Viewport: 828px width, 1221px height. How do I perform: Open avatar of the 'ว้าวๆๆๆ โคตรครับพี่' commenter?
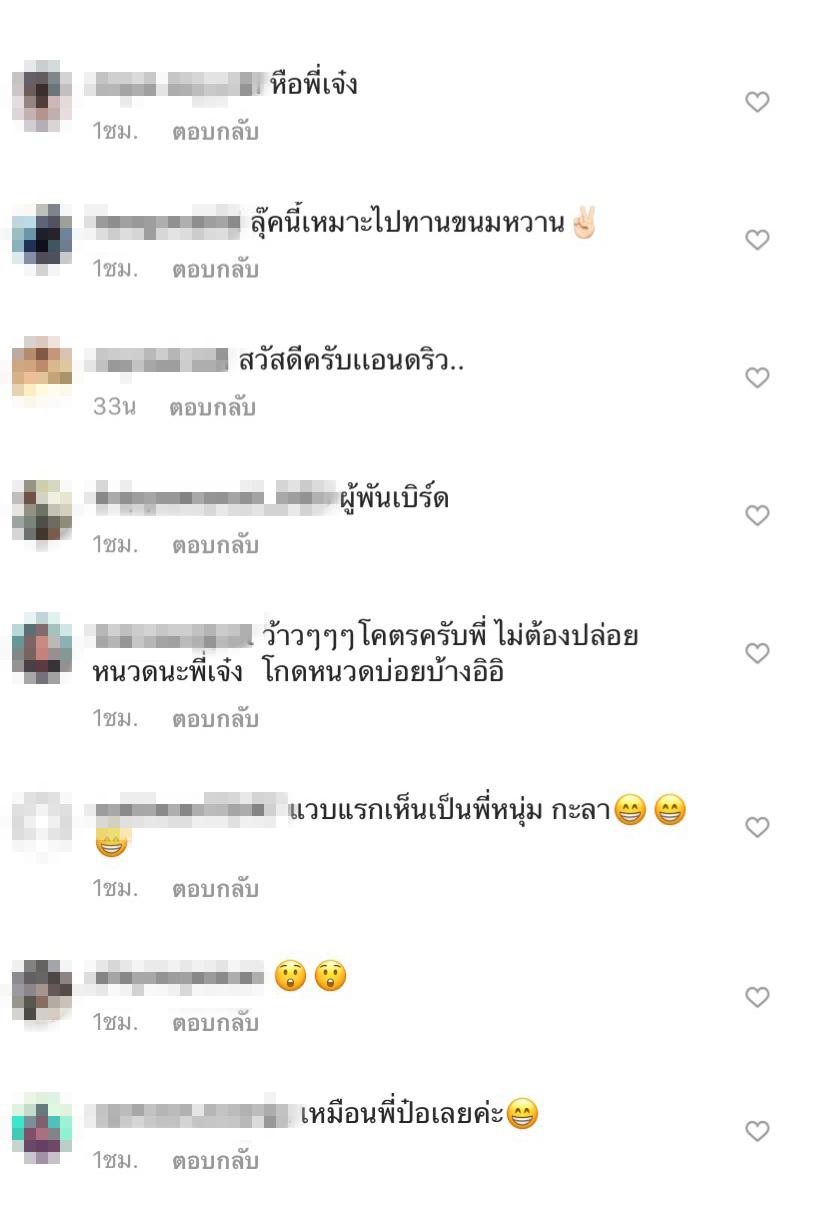click(42, 648)
